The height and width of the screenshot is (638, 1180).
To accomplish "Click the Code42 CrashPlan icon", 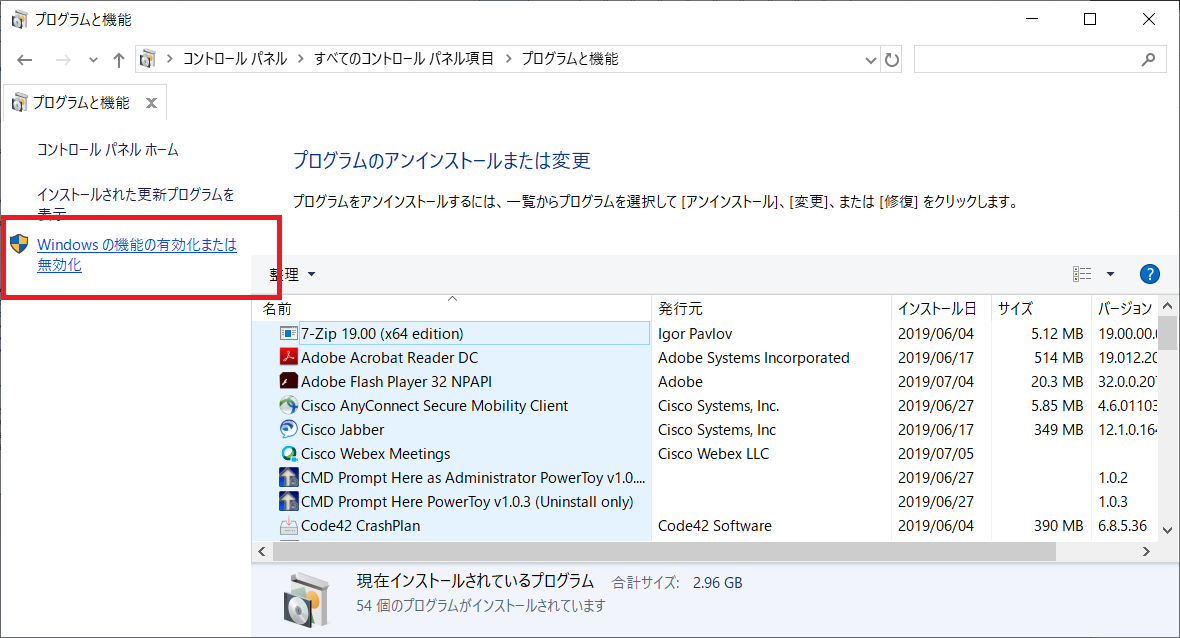I will tap(288, 526).
